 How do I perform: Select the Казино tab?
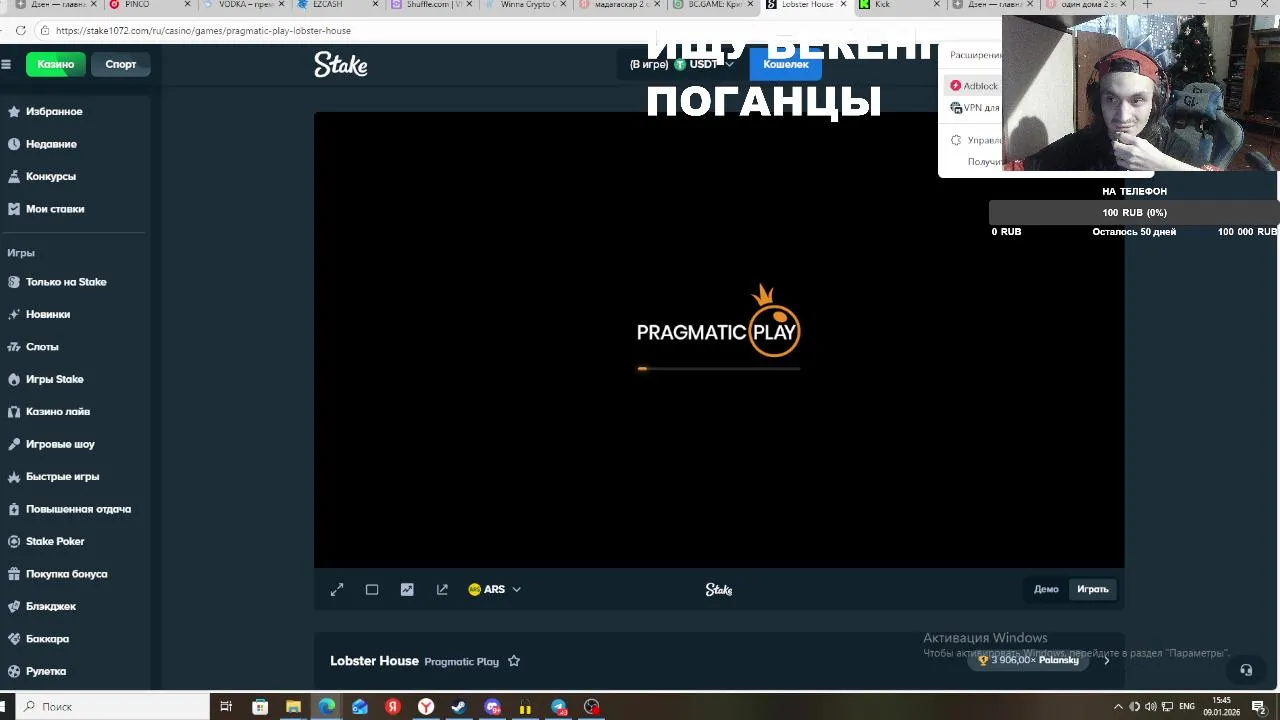tap(56, 64)
